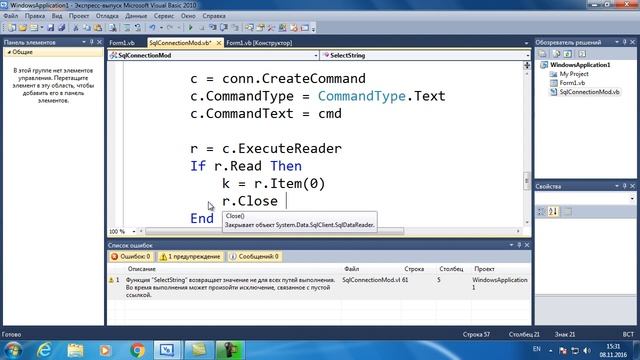
Task: Click the Uncomment lines icon
Action: tap(138, 28)
